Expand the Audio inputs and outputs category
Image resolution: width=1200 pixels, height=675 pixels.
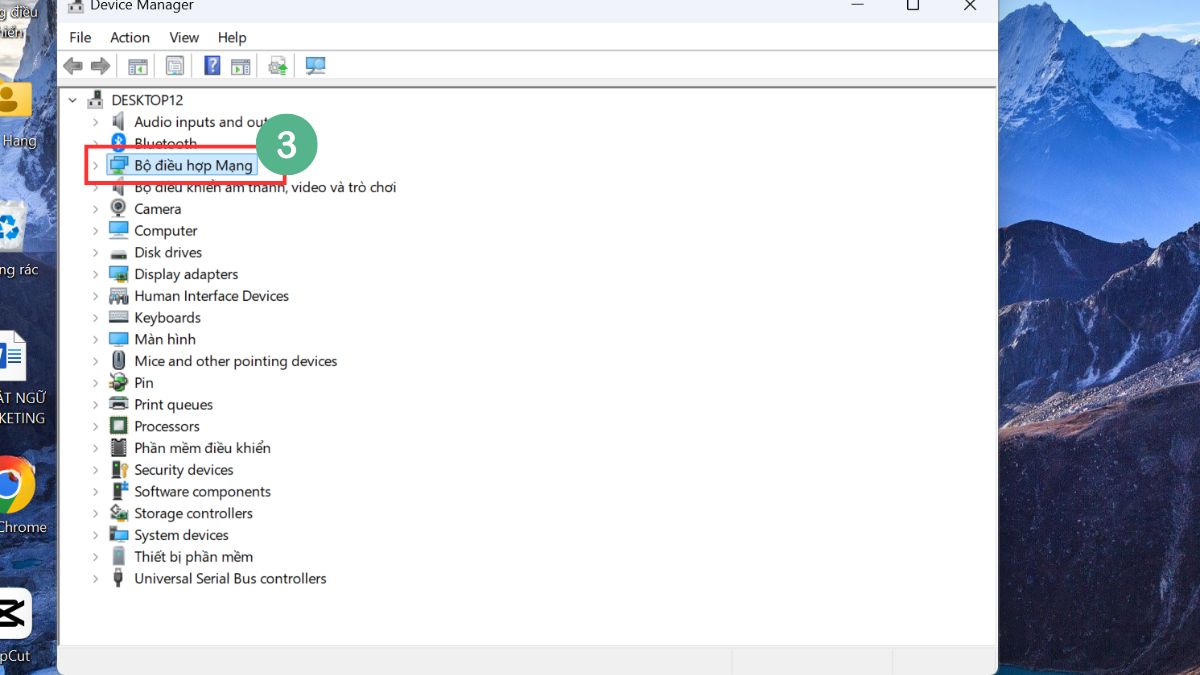(96, 122)
